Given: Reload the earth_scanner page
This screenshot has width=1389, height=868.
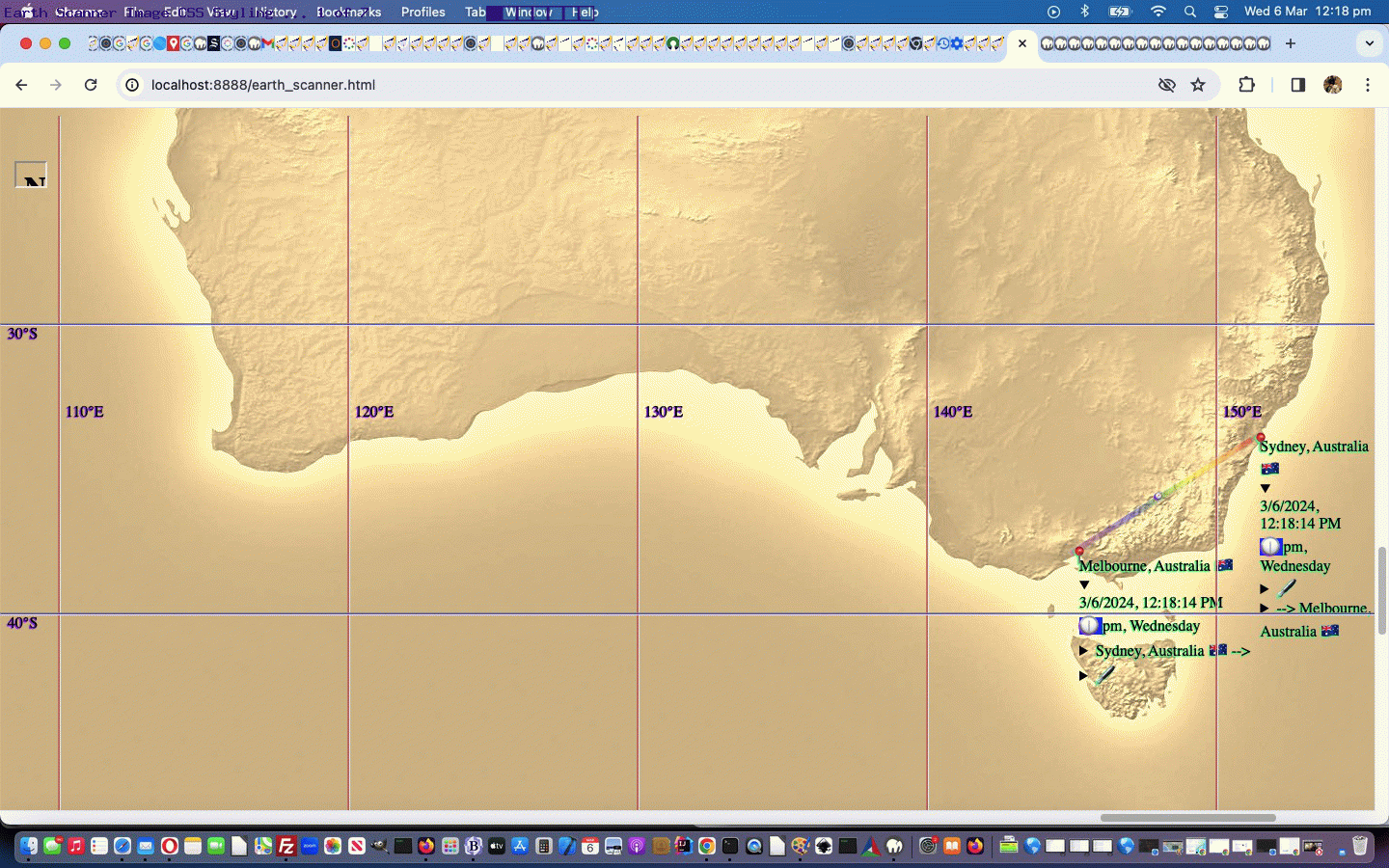Looking at the screenshot, I should 91,85.
